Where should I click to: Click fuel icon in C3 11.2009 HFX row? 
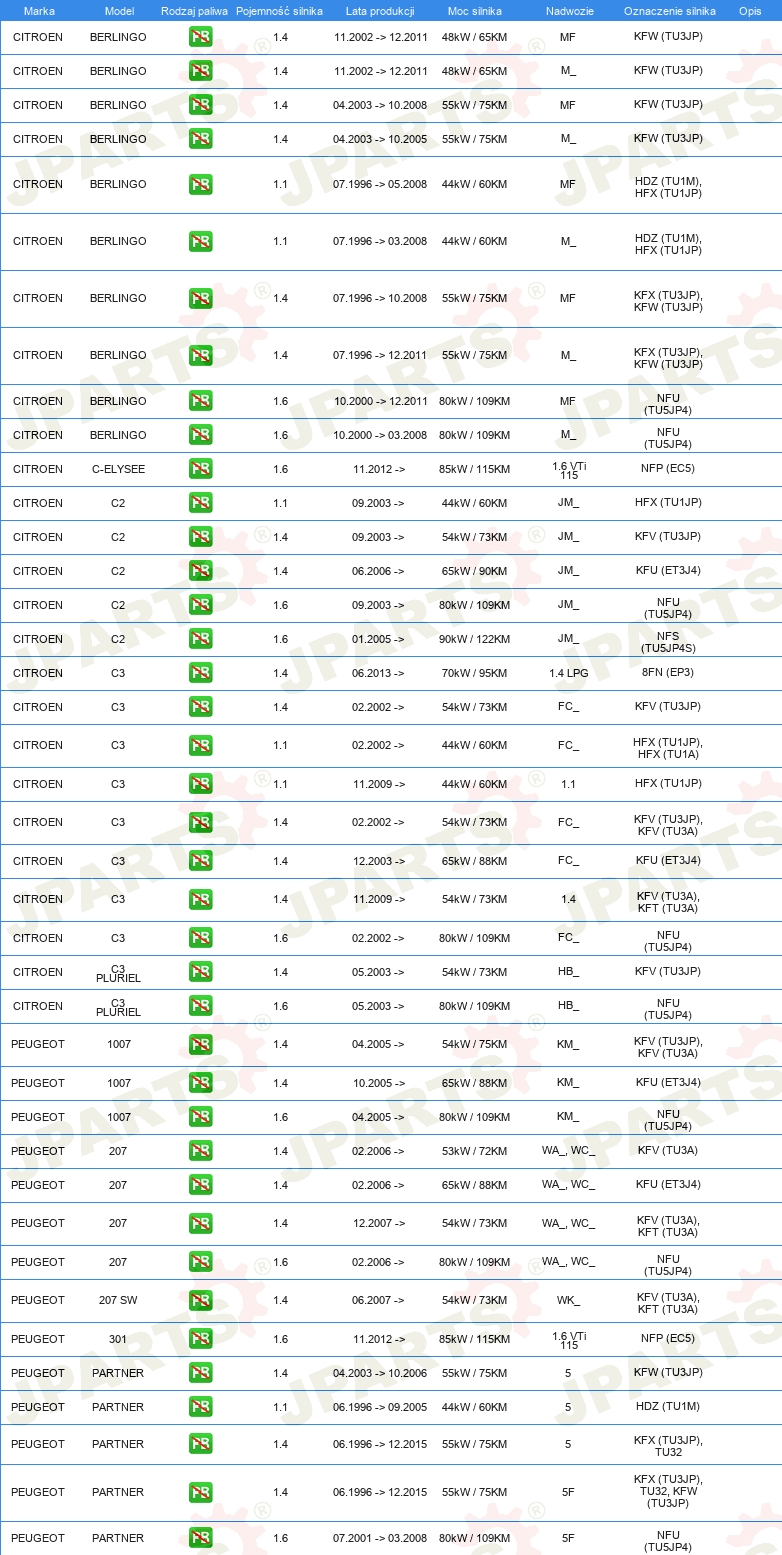coord(200,784)
